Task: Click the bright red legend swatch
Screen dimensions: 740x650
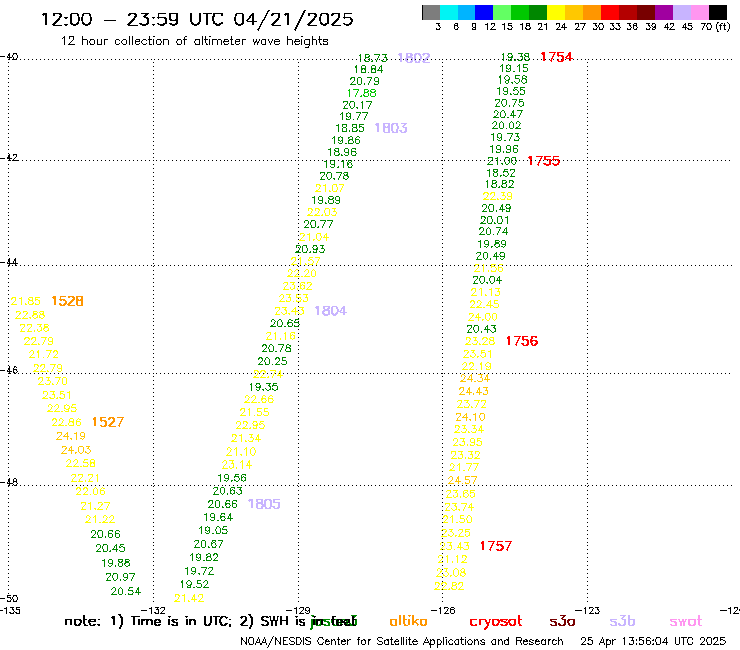Action: click(610, 12)
